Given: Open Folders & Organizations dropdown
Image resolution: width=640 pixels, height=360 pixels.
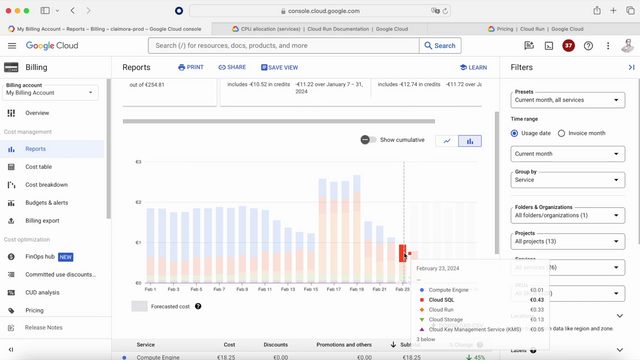Looking at the screenshot, I should (x=567, y=215).
